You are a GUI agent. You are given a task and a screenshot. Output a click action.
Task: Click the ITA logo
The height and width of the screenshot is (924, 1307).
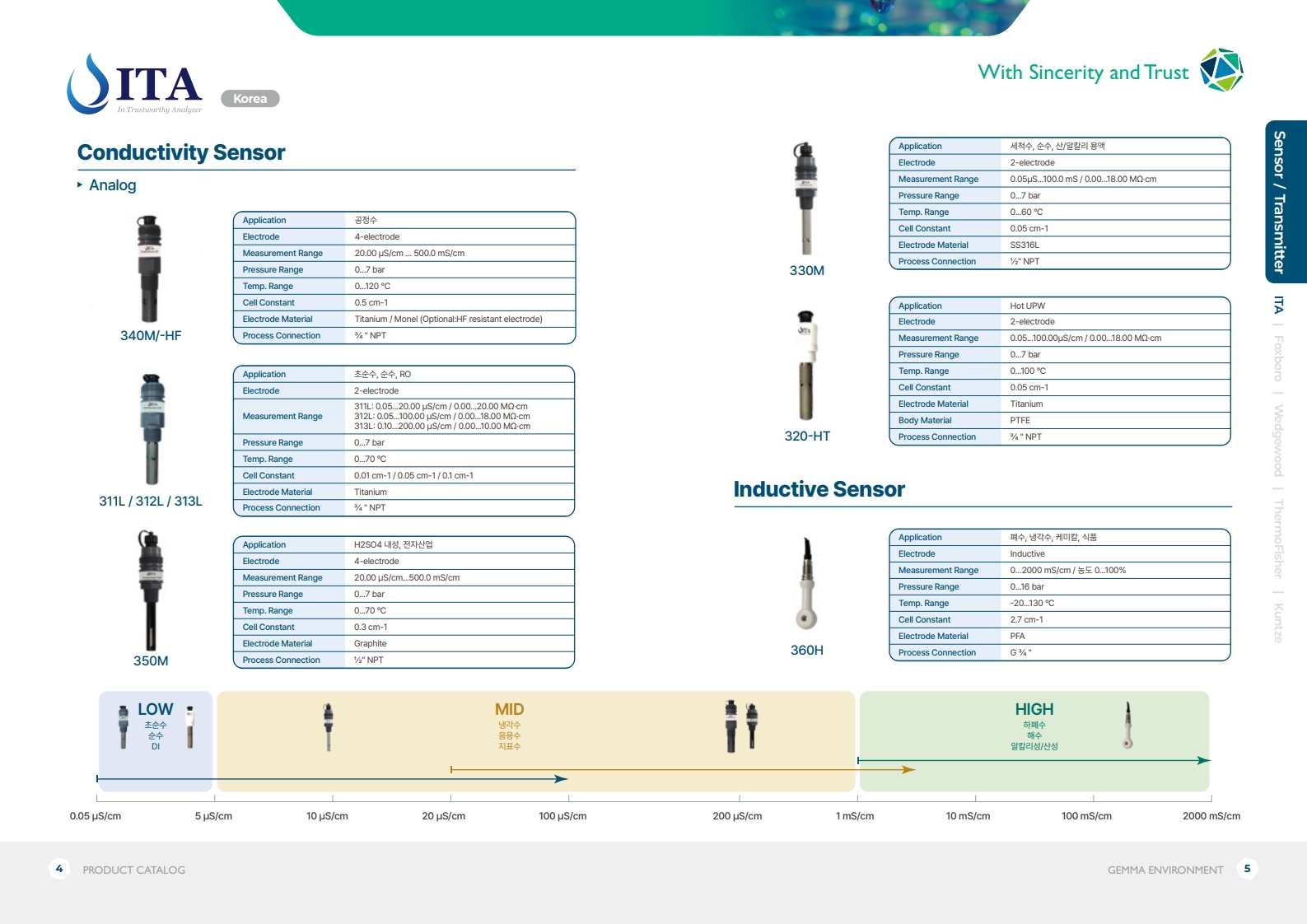(x=134, y=84)
